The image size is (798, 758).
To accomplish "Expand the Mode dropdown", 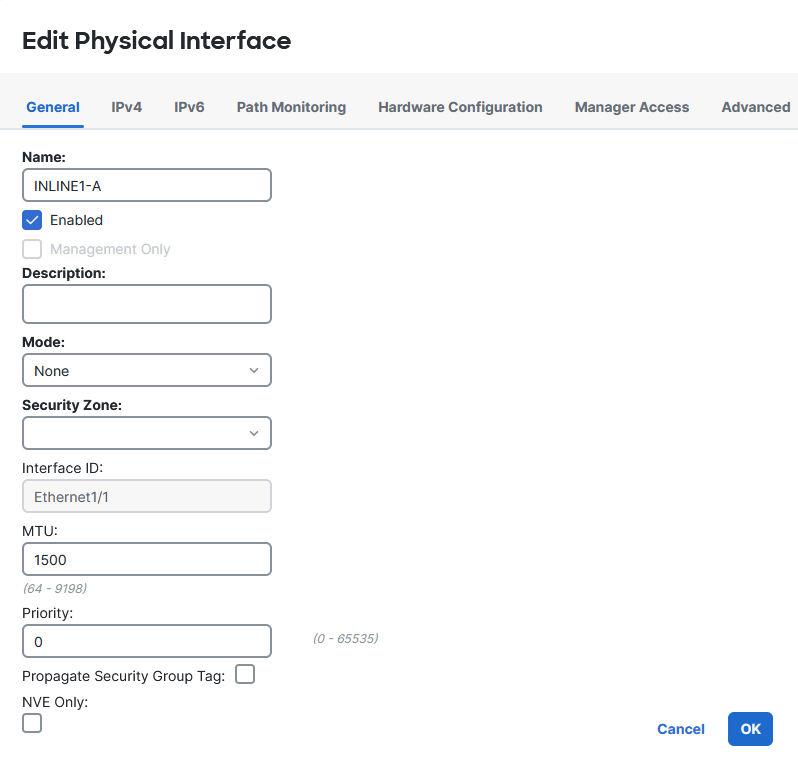I will (x=146, y=370).
